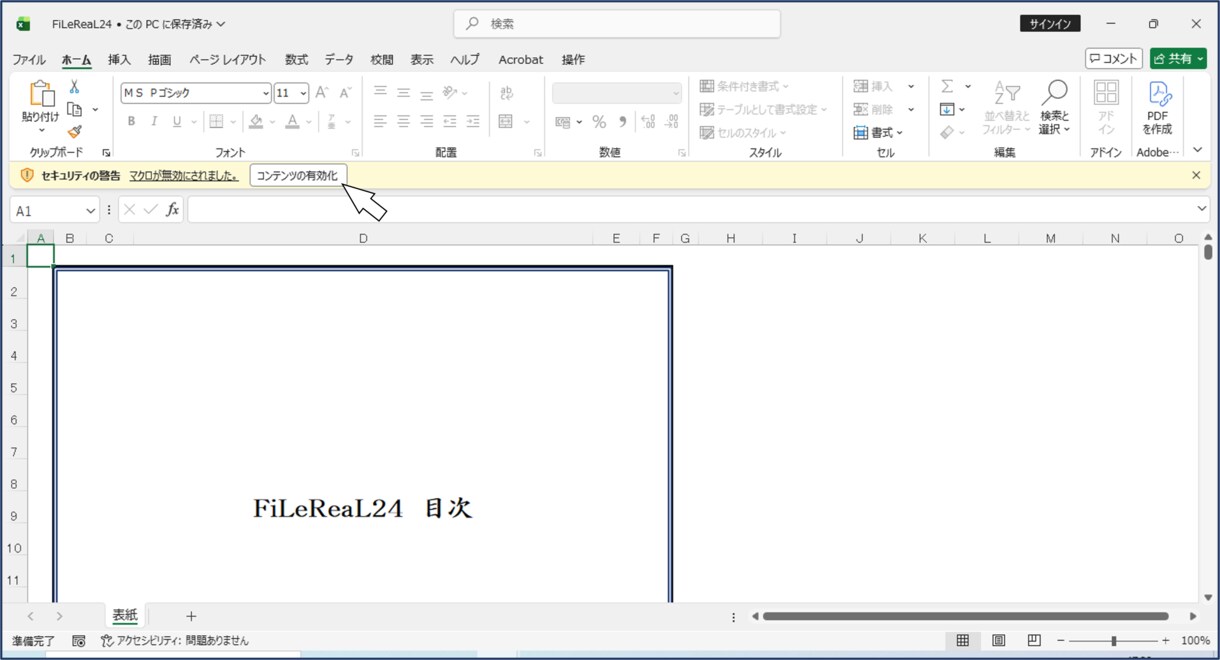Click the Increase Decimal icon
1220x660 pixels.
pyautogui.click(x=648, y=122)
